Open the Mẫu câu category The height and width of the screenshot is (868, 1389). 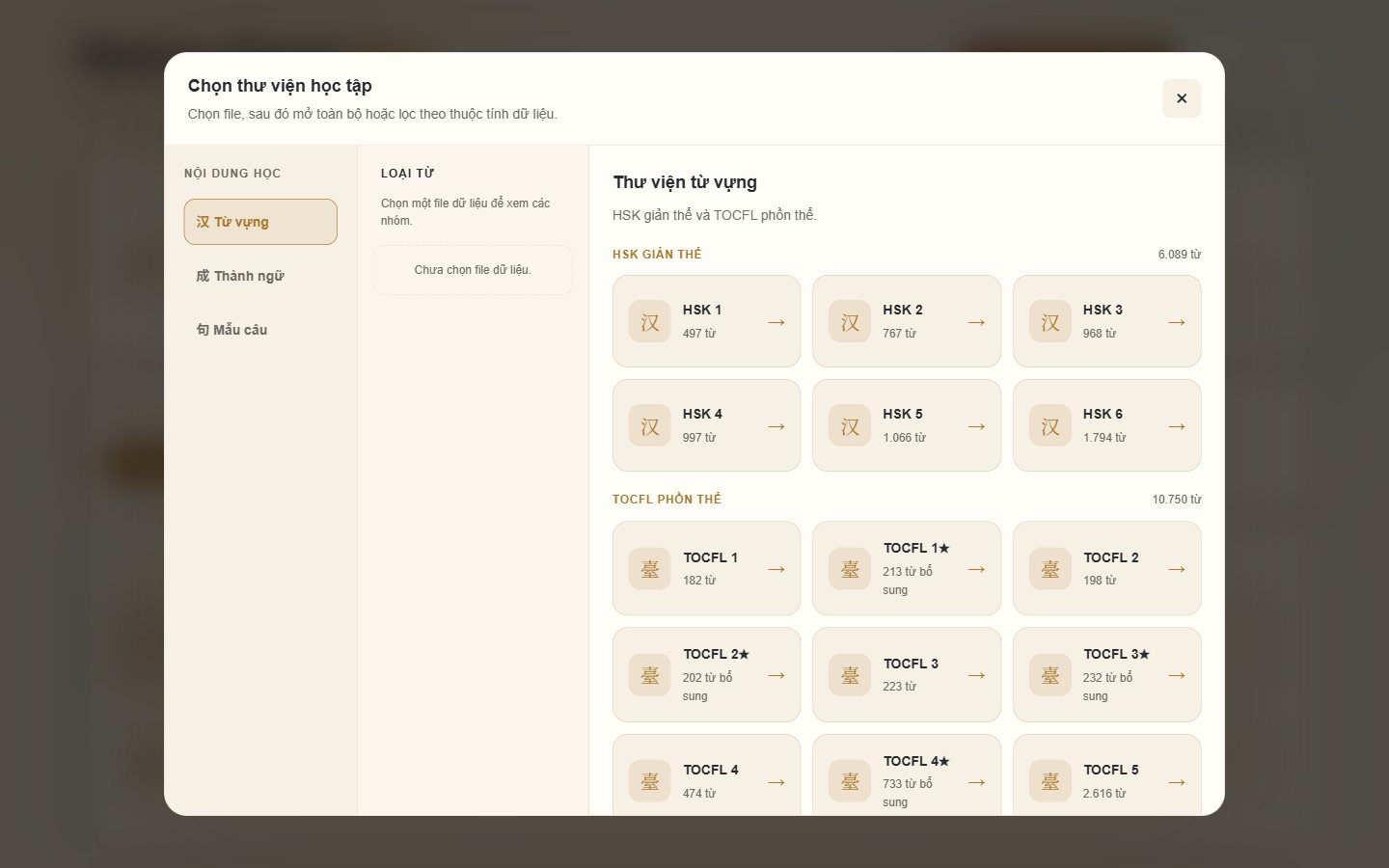pyautogui.click(x=260, y=330)
